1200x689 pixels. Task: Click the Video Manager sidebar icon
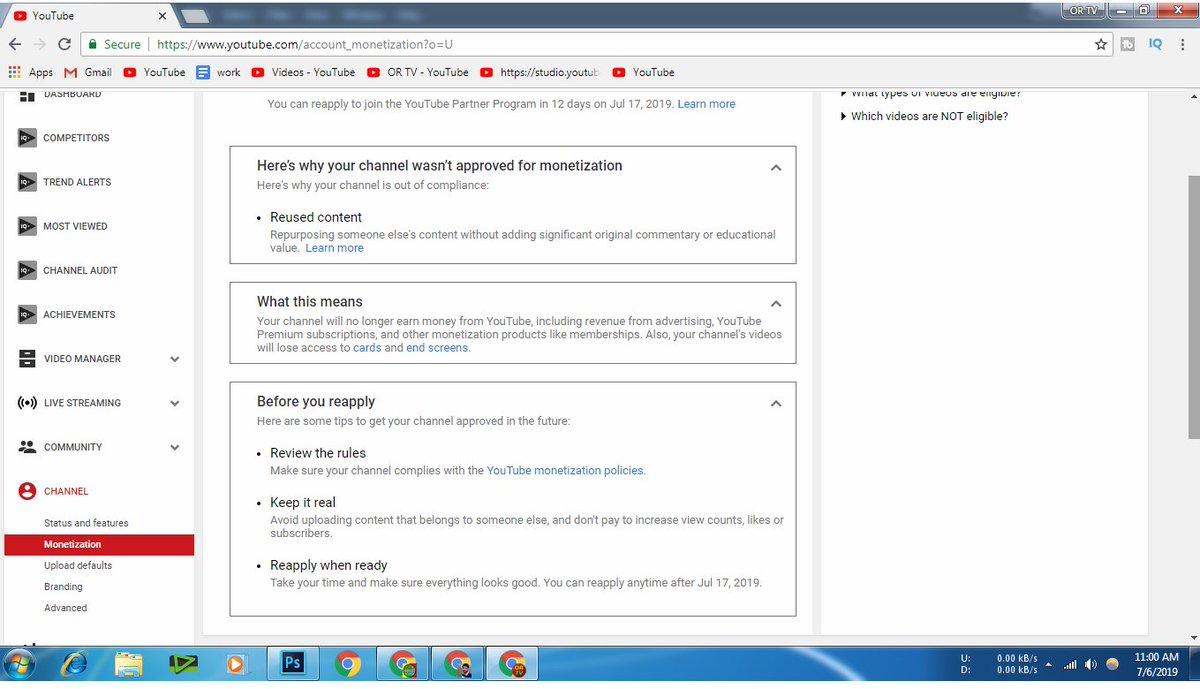27,358
